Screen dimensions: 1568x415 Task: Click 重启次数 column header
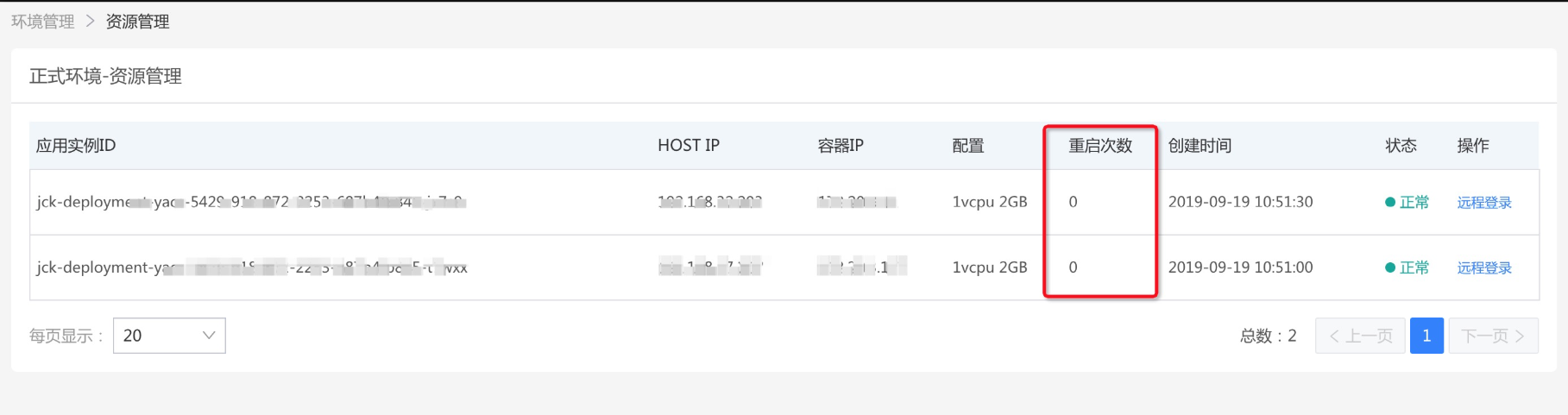click(1100, 146)
